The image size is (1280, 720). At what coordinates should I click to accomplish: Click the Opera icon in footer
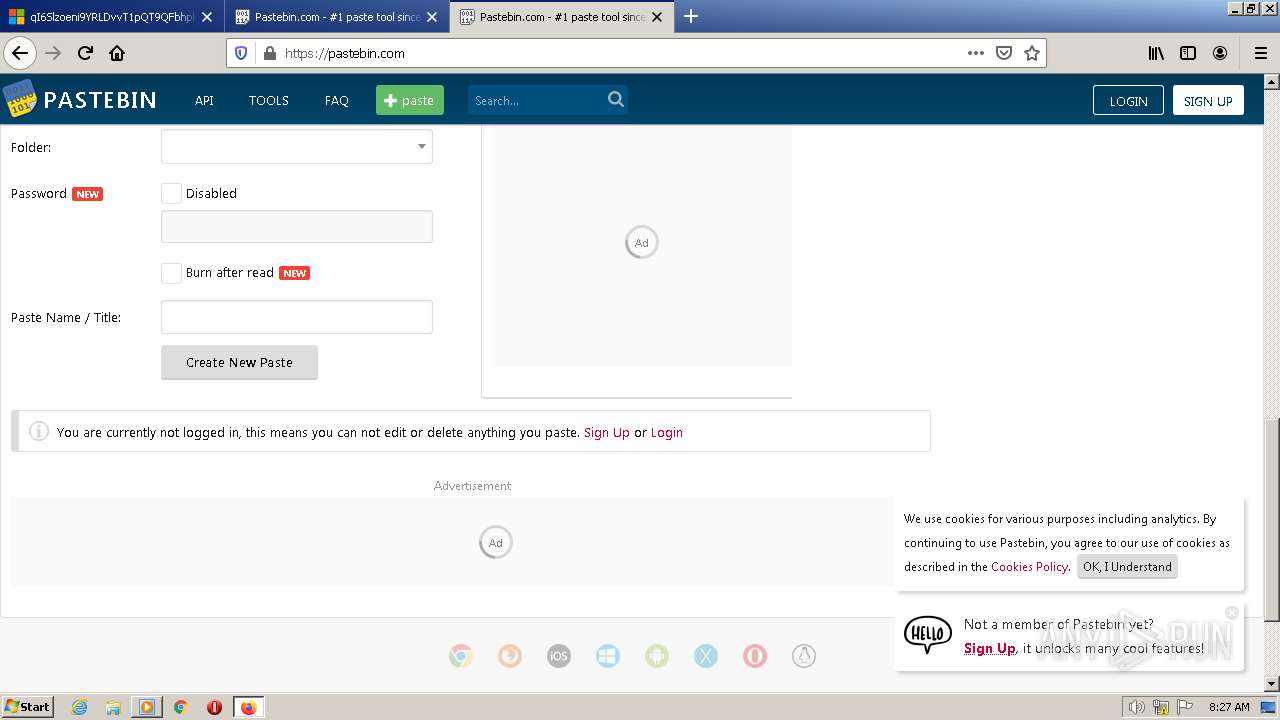(x=755, y=656)
